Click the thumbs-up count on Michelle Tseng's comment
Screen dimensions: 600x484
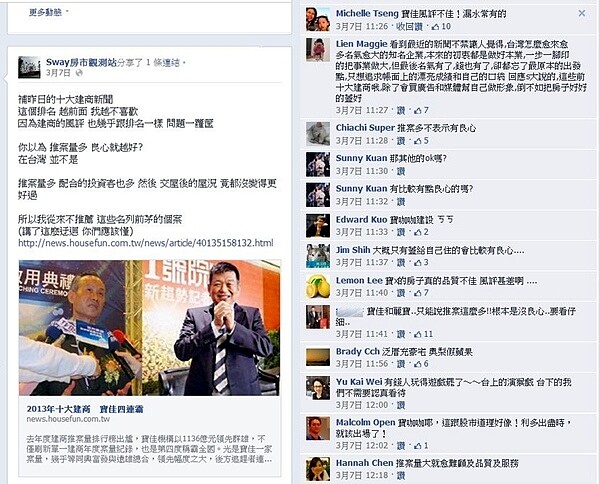pyautogui.click(x=441, y=26)
